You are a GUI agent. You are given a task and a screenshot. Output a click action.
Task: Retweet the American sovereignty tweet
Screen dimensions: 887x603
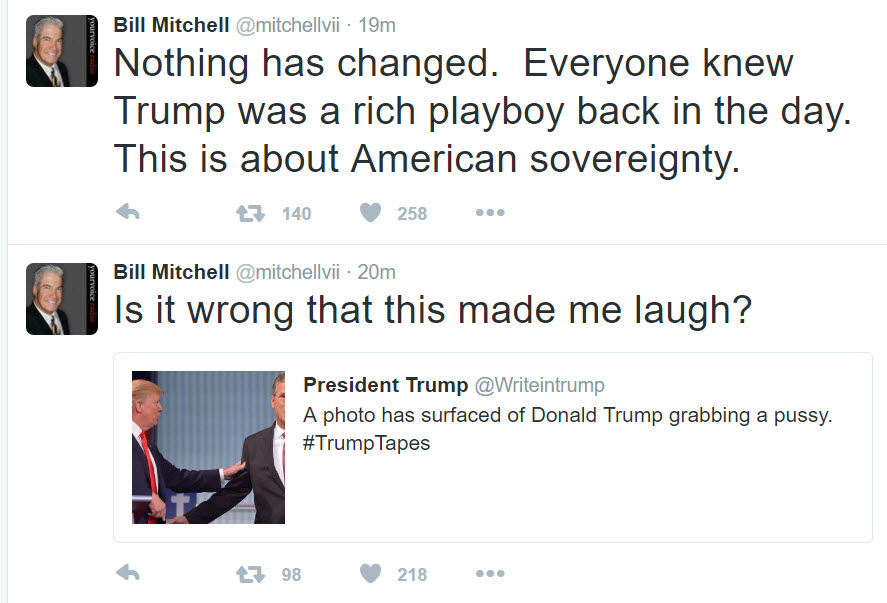(x=249, y=213)
